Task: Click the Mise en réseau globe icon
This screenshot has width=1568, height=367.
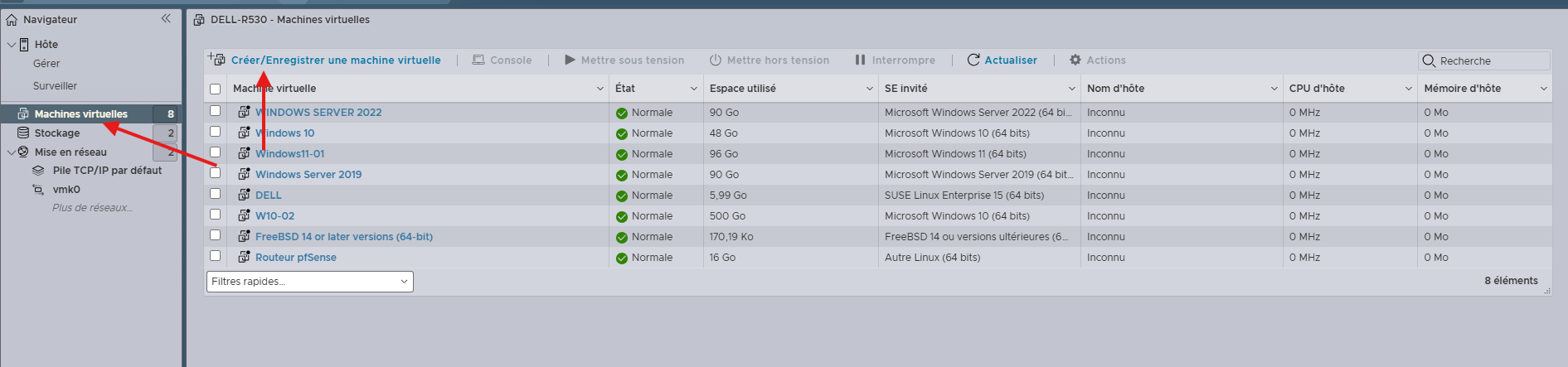Action: pos(23,152)
